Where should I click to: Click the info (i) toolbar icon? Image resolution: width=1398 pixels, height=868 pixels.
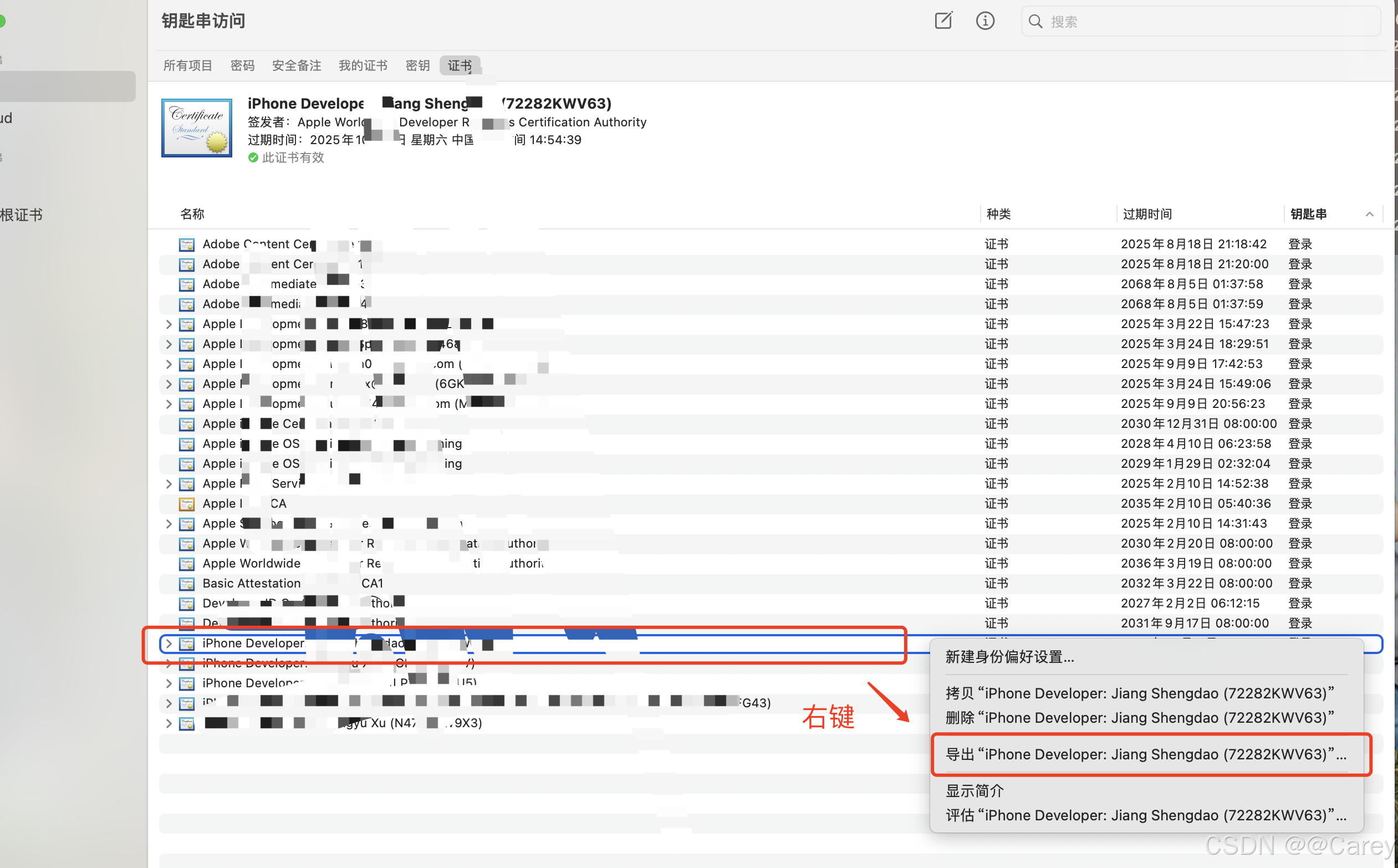click(984, 21)
